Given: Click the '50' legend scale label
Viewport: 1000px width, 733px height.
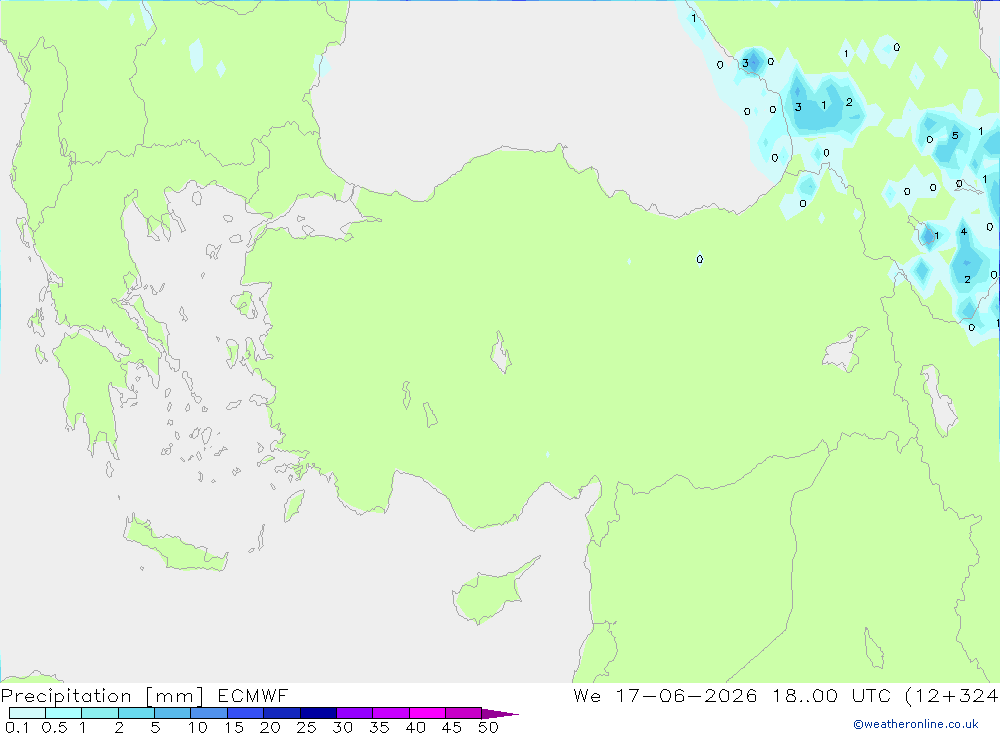Looking at the screenshot, I should coord(488,727).
